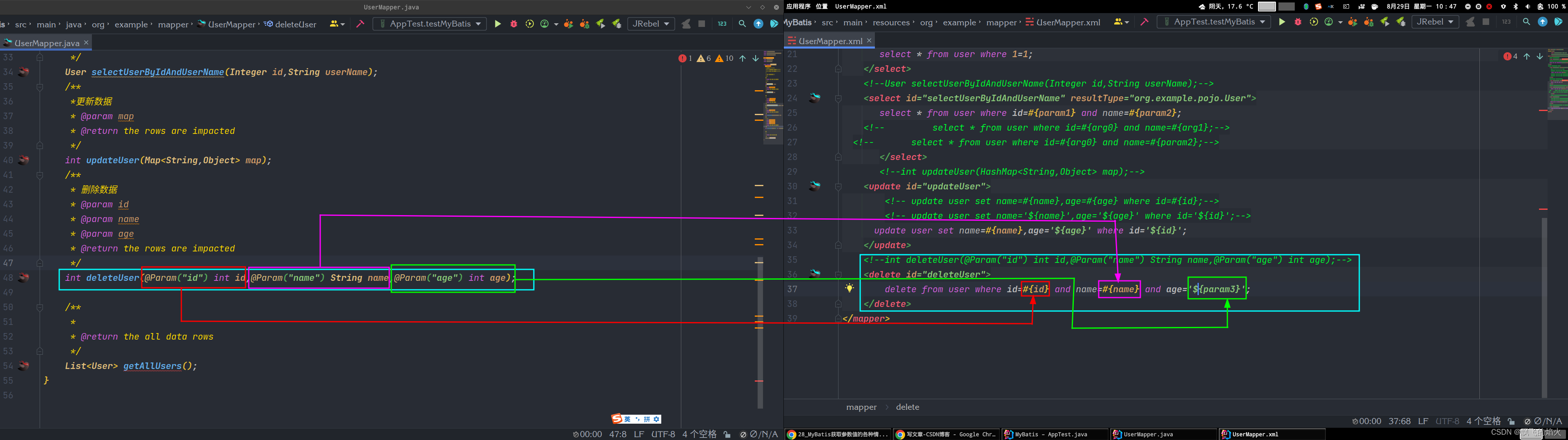Screen dimensions: 1568x440
Task: Open AppTest.testMyBatis run configuration dropdown in UserMapper.java window
Action: pos(430,24)
